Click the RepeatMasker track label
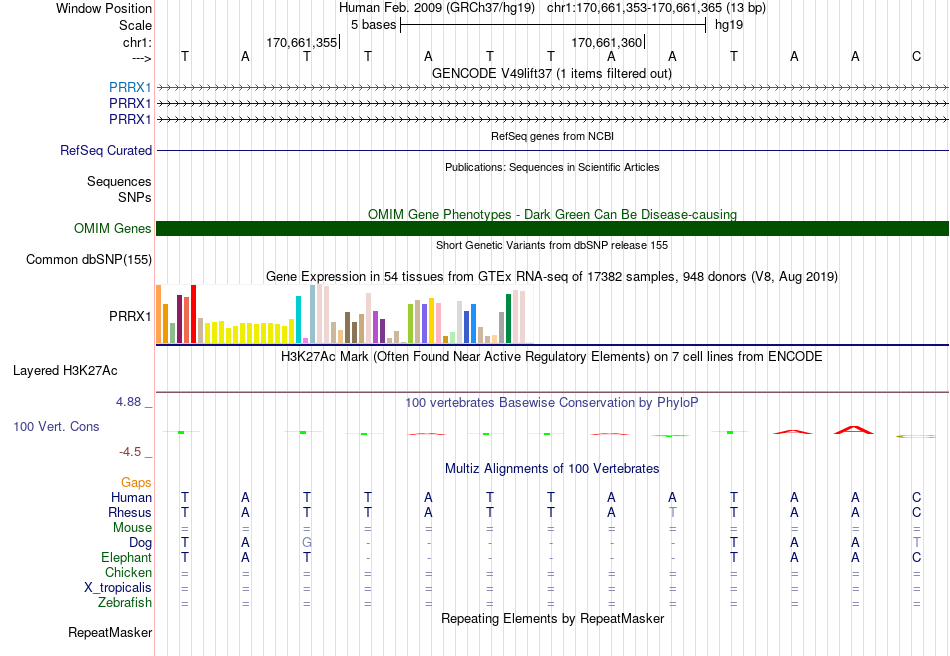The image size is (950, 656). [x=110, y=632]
